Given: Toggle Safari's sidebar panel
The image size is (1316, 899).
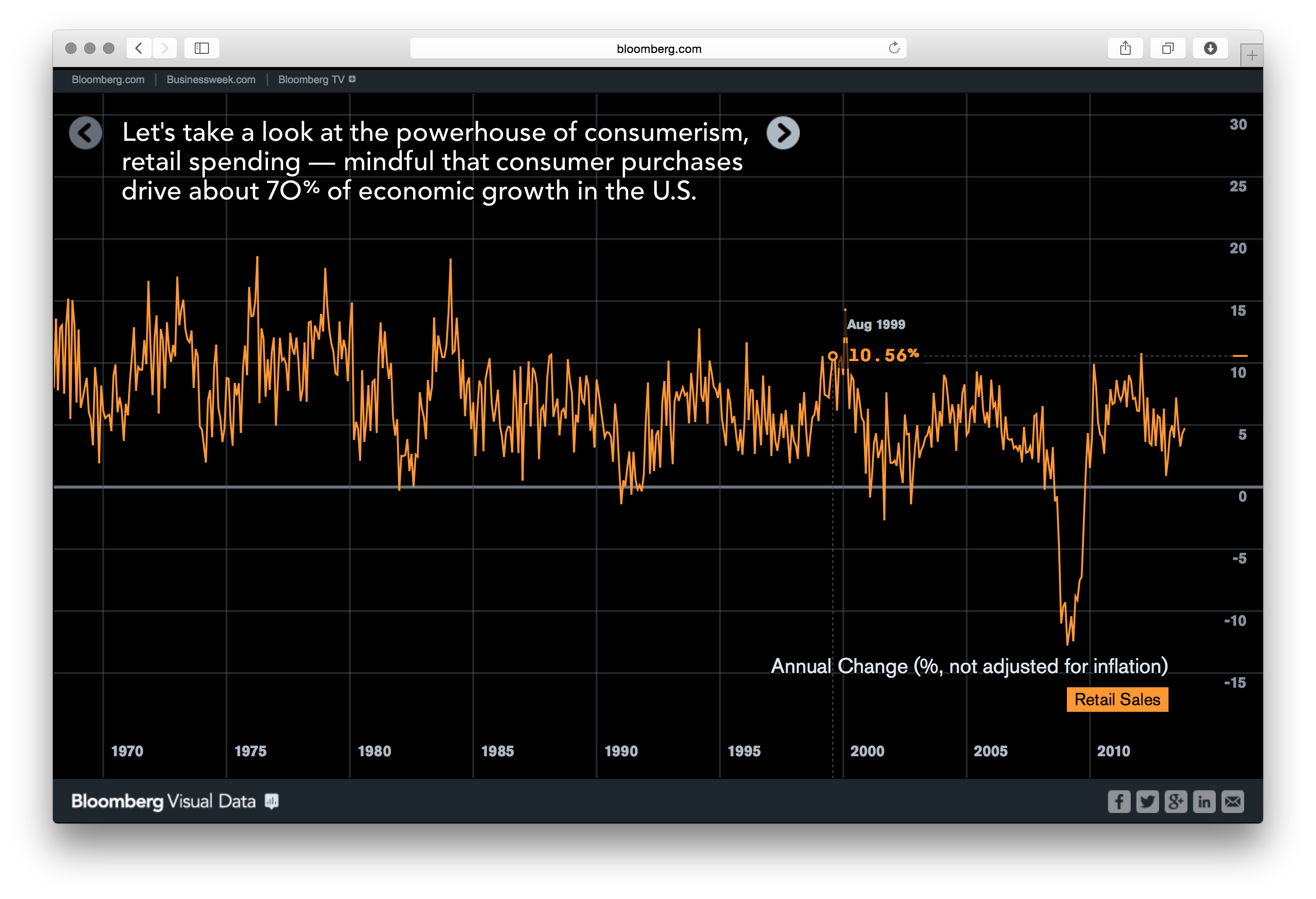Looking at the screenshot, I should pos(201,48).
